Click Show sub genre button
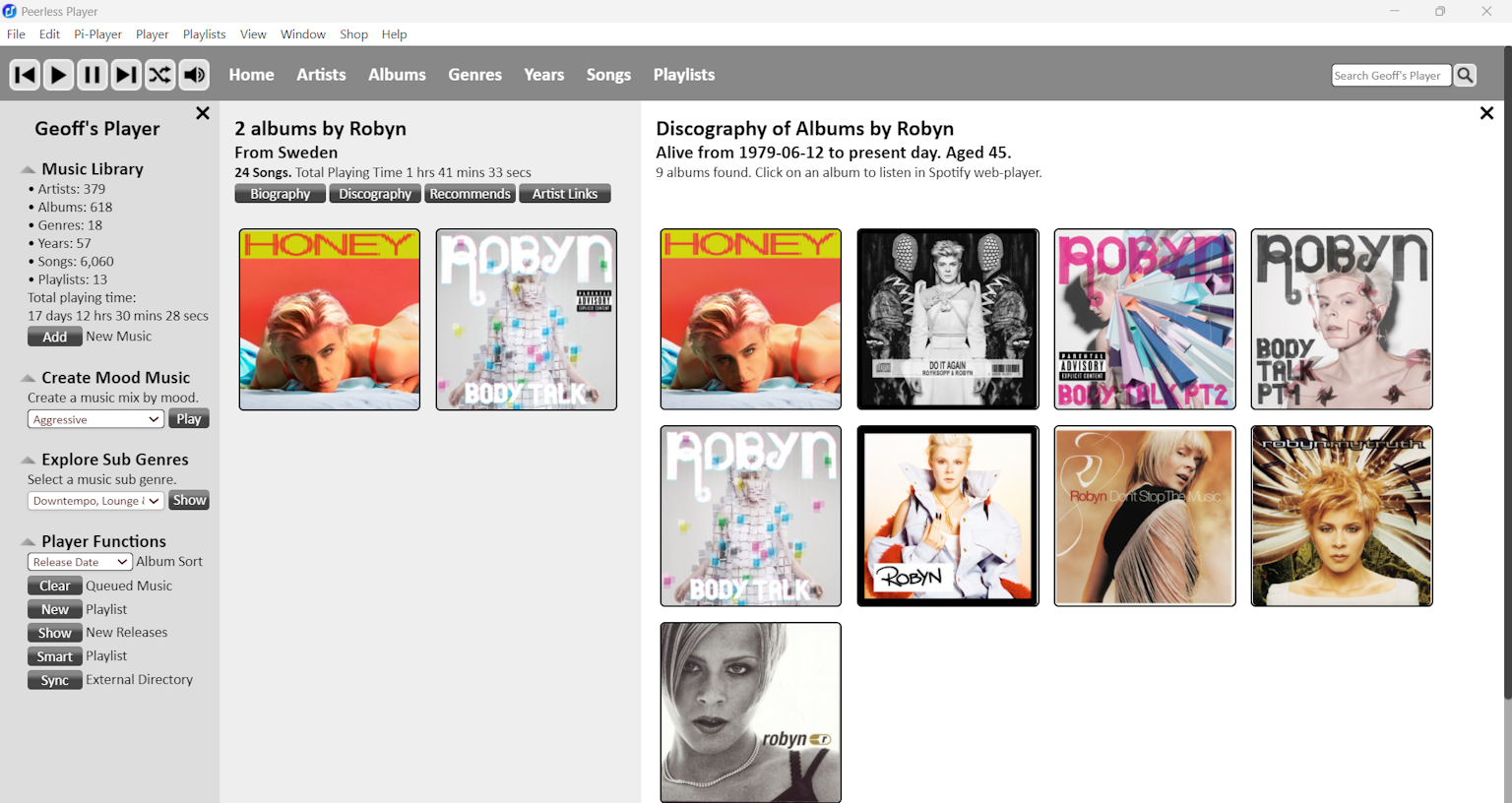The image size is (1512, 803). click(x=189, y=501)
